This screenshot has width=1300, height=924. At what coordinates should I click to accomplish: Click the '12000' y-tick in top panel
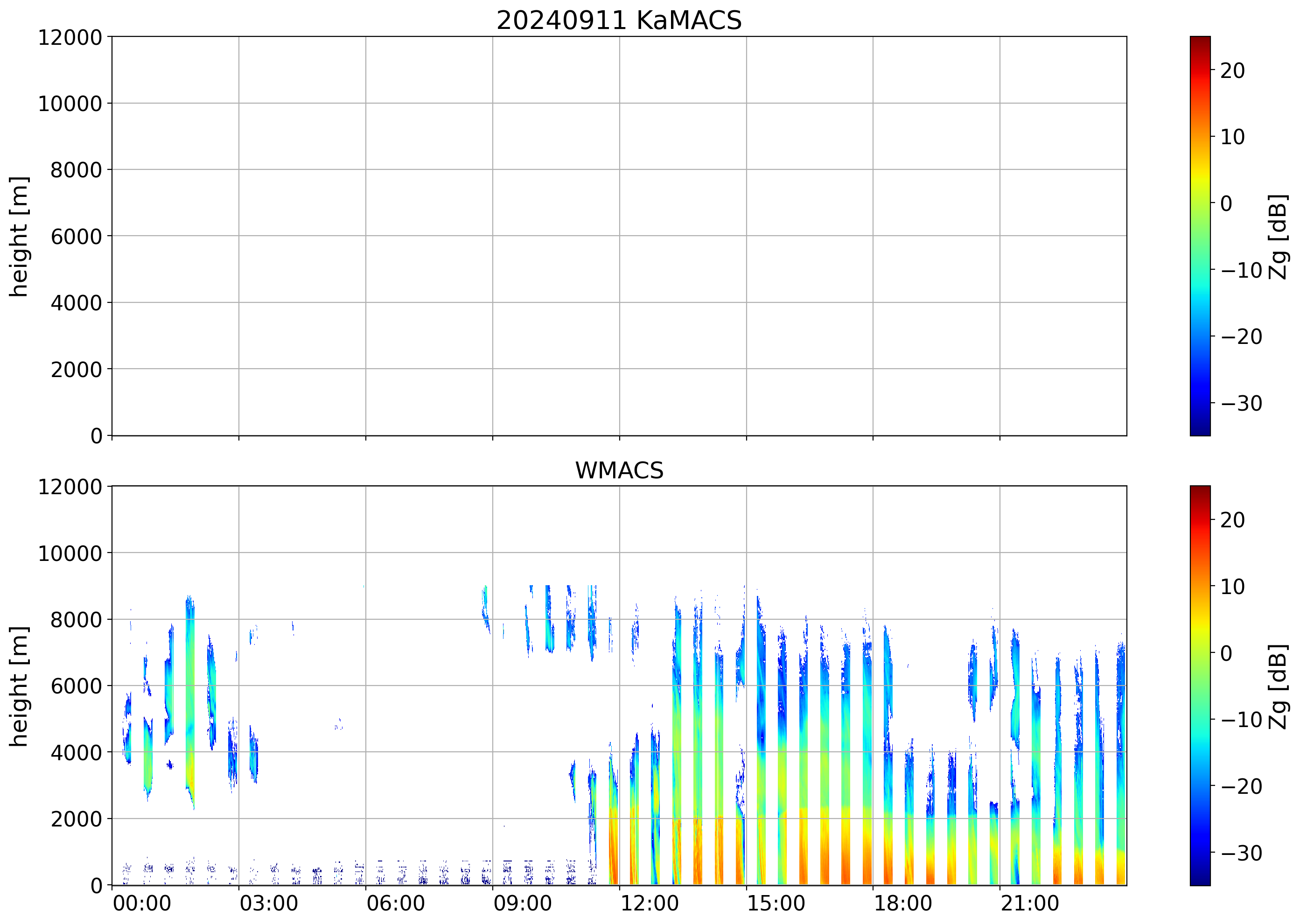point(70,37)
